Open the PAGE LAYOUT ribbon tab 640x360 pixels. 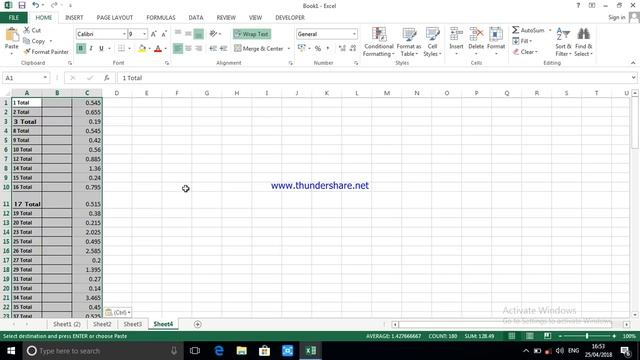pos(115,18)
